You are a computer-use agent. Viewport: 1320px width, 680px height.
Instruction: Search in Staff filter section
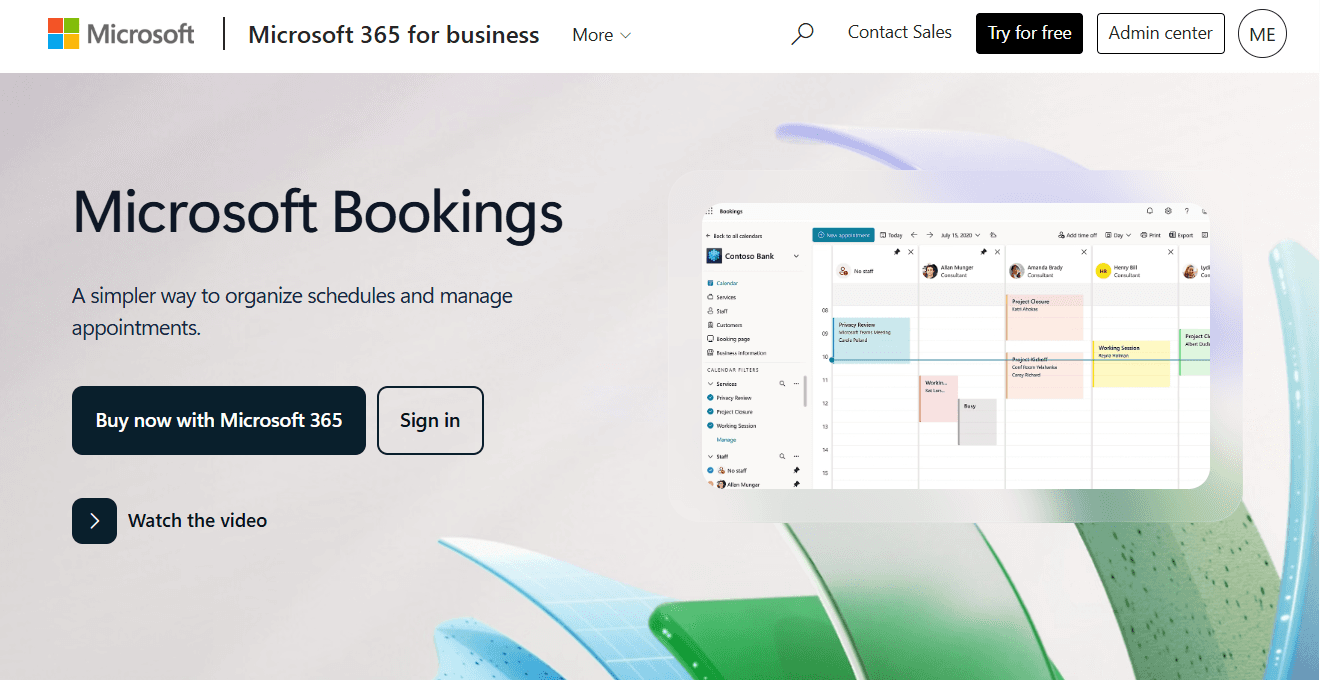click(x=782, y=456)
